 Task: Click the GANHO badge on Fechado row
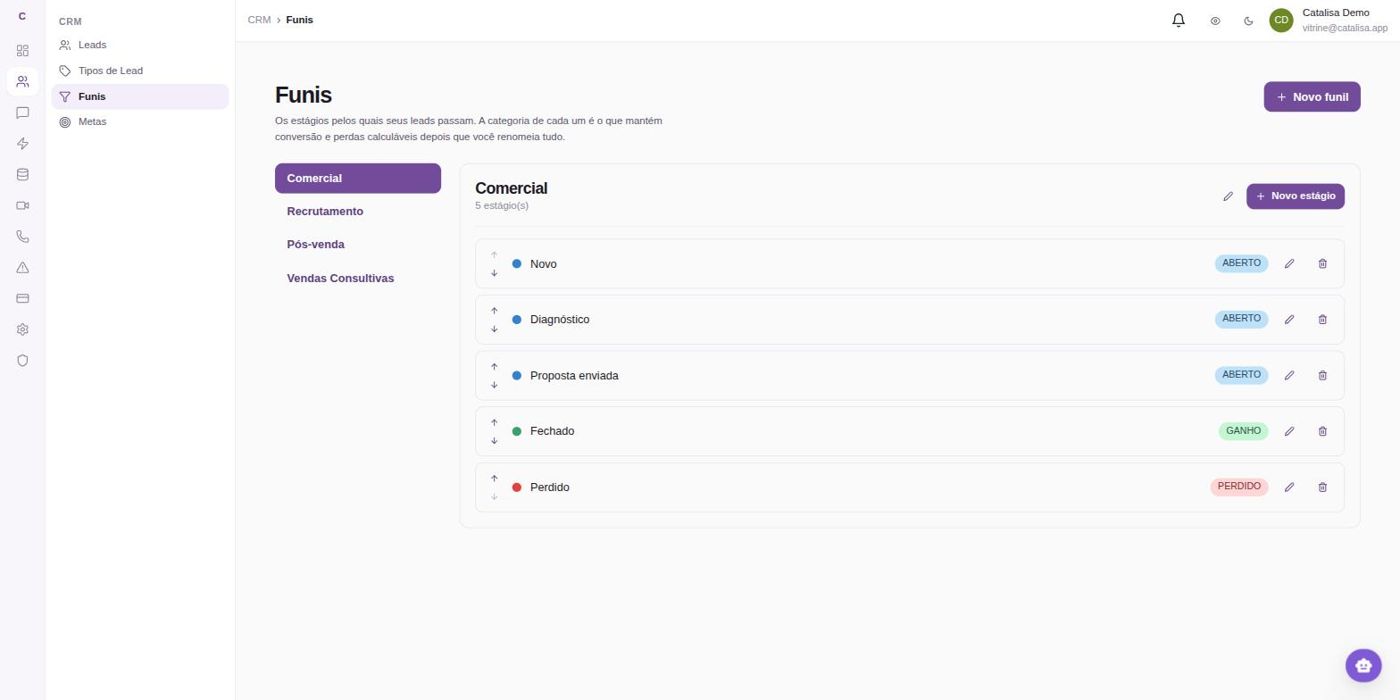click(1243, 432)
